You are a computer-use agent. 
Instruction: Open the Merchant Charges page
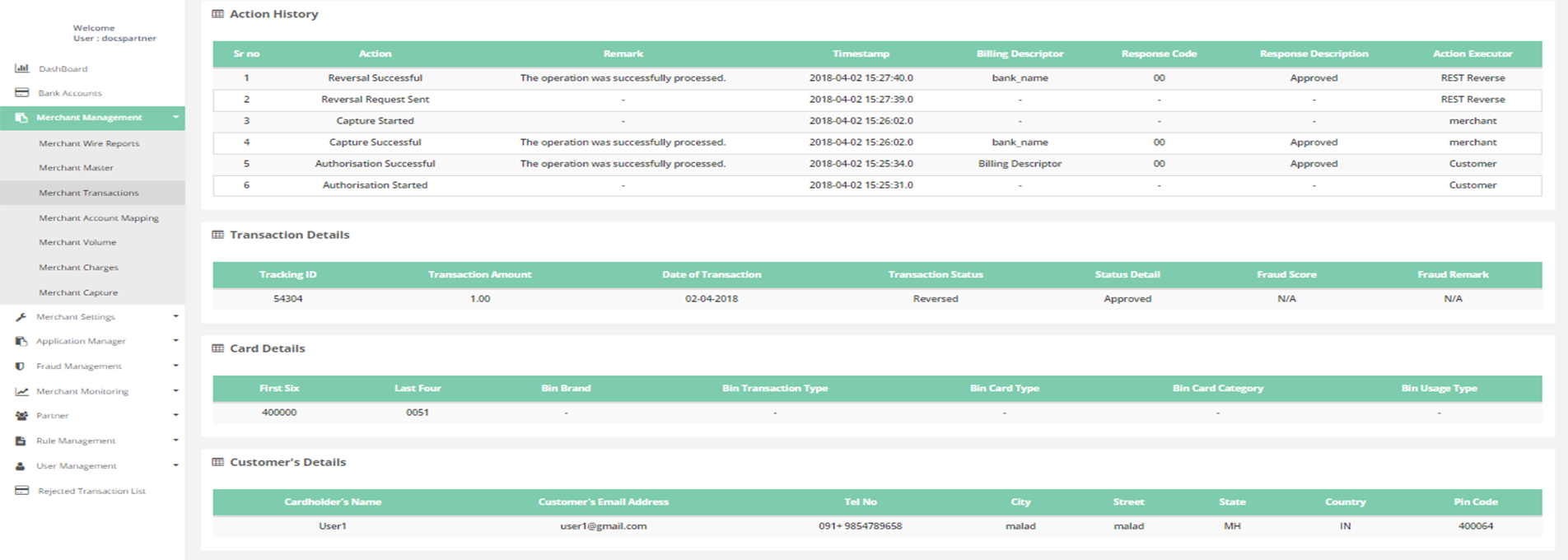click(78, 268)
